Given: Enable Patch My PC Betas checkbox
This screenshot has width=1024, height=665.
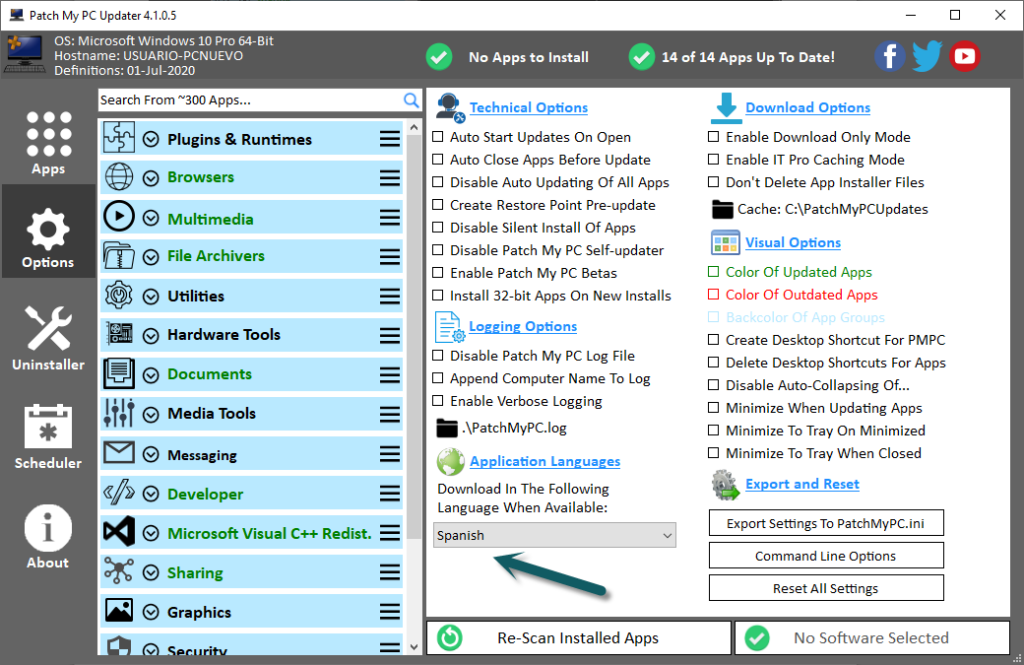Looking at the screenshot, I should point(438,272).
